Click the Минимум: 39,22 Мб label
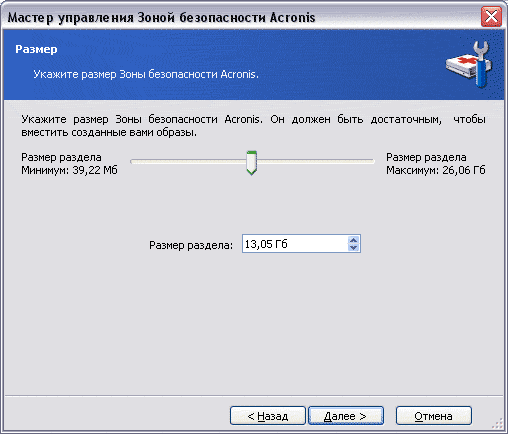This screenshot has width=508, height=434. (x=69, y=170)
